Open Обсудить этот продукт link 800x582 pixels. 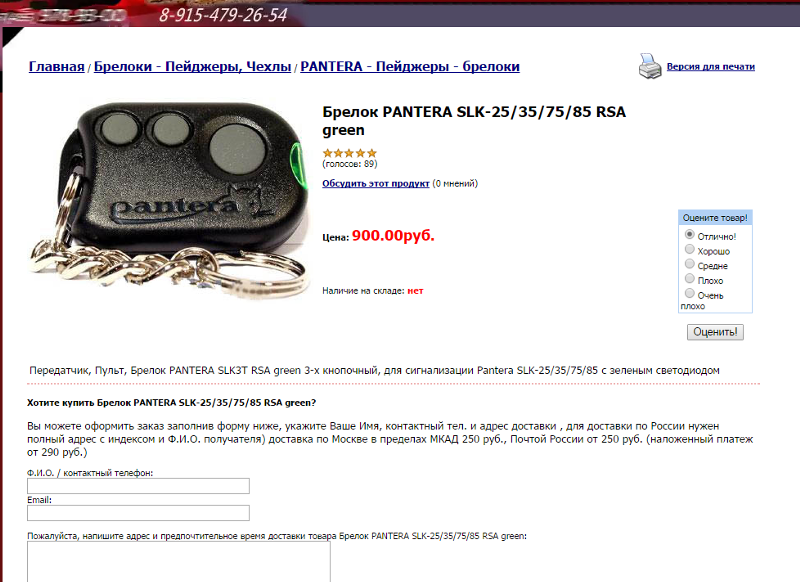point(376,184)
